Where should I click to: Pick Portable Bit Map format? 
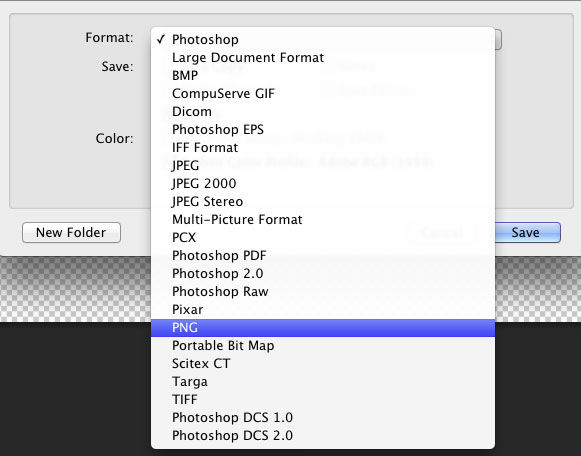(x=323, y=346)
